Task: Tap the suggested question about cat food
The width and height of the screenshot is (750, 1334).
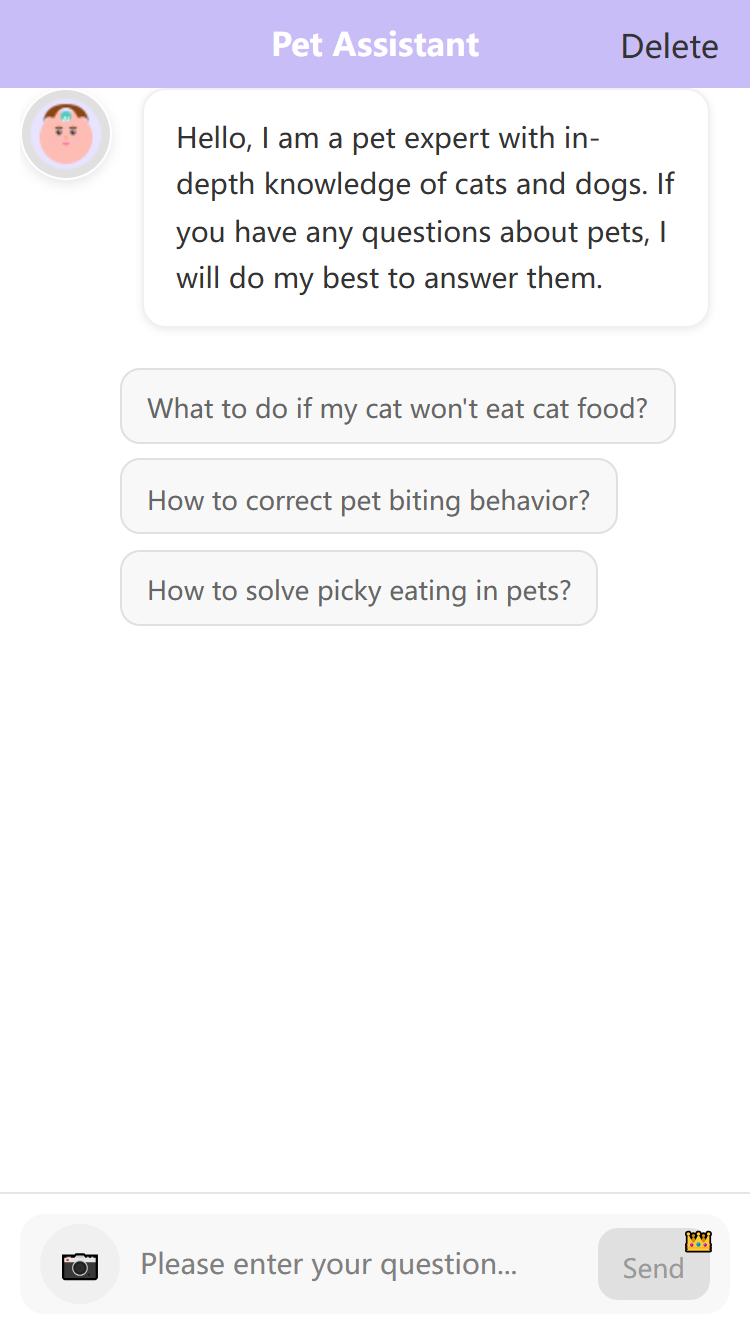Action: click(397, 407)
